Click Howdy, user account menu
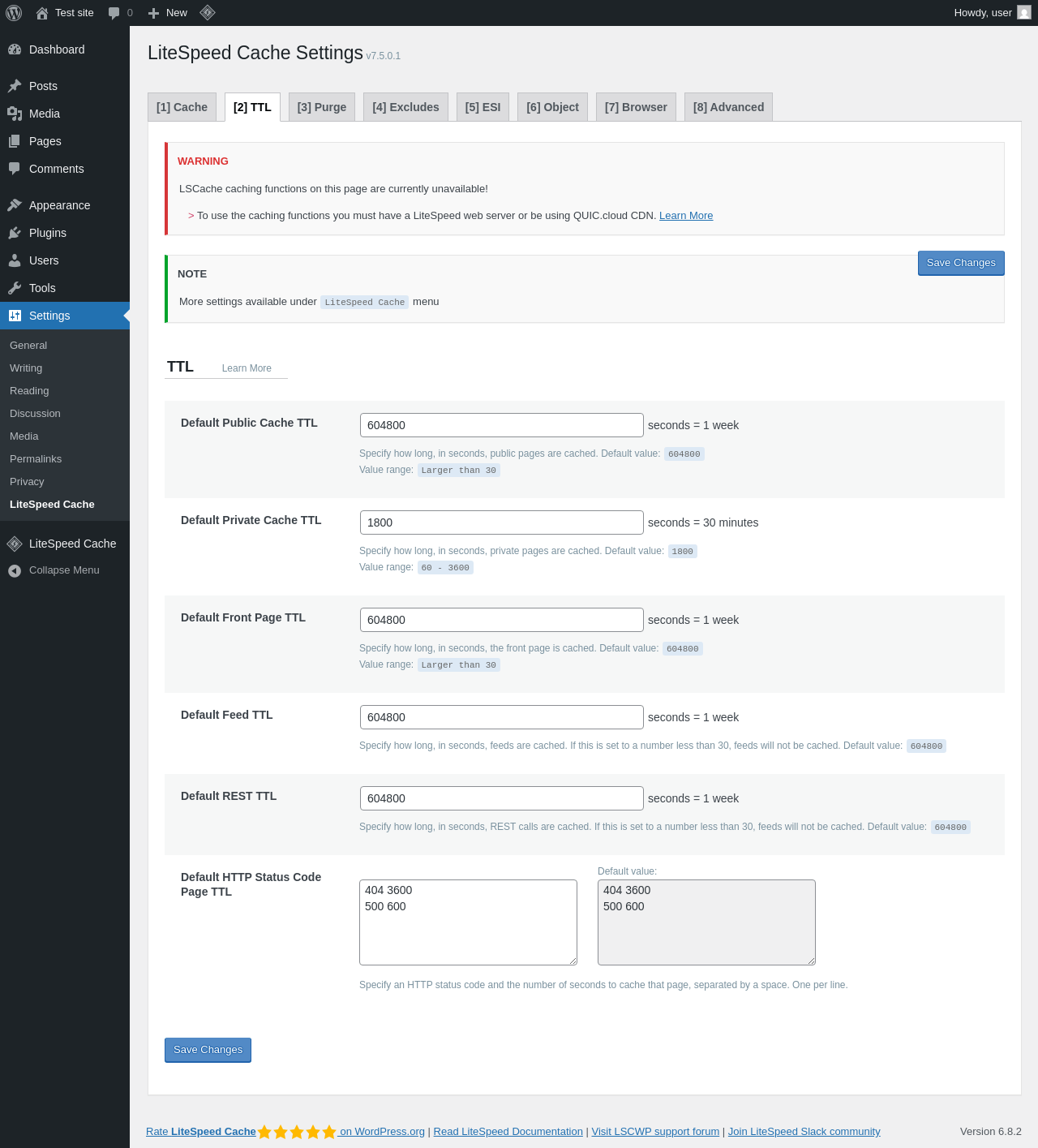Viewport: 1038px width, 1148px height. [x=992, y=13]
